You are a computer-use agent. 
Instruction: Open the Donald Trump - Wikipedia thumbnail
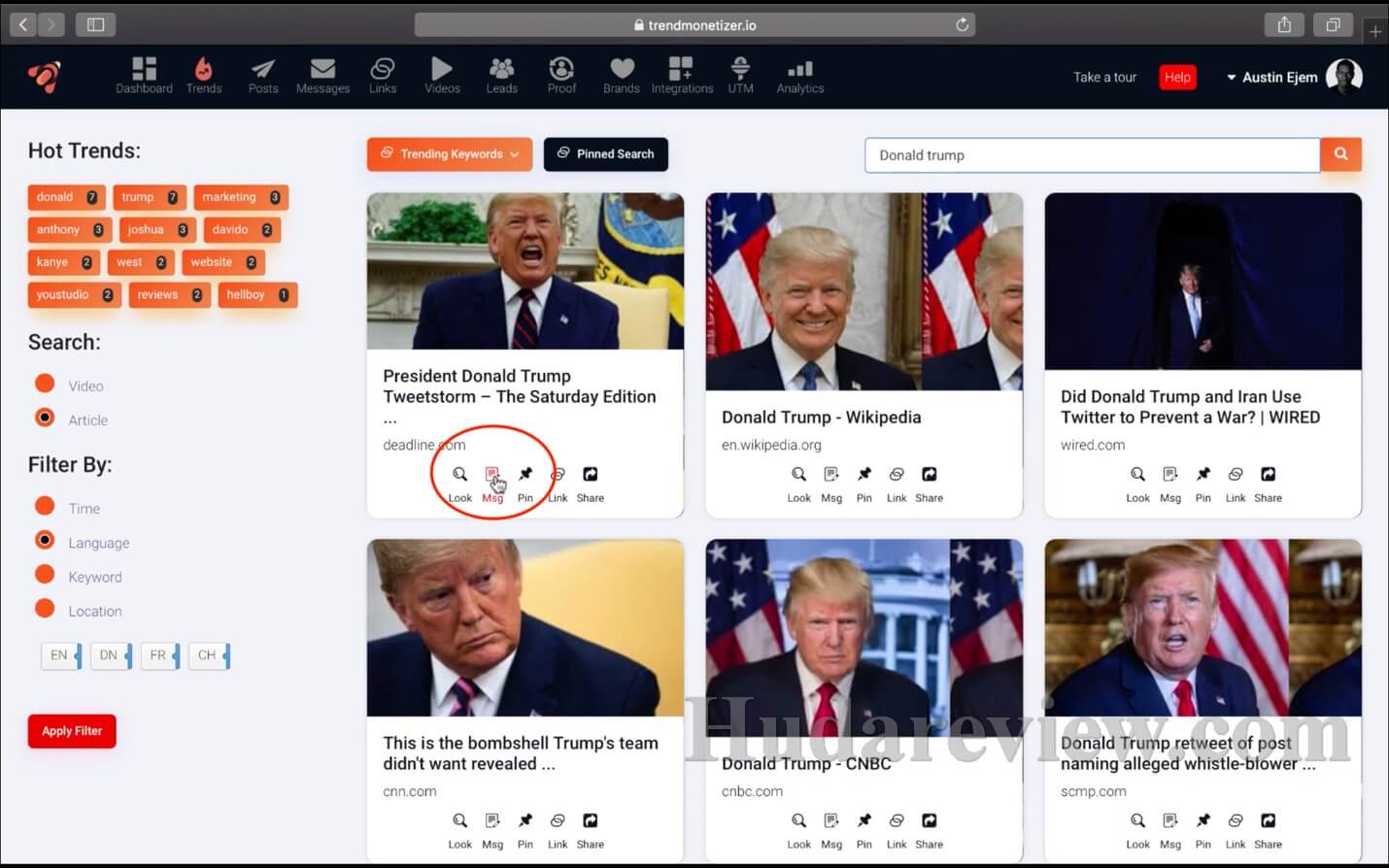(864, 291)
